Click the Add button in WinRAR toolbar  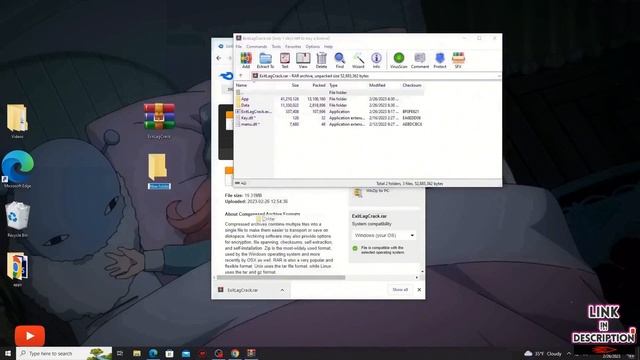(x=246, y=60)
